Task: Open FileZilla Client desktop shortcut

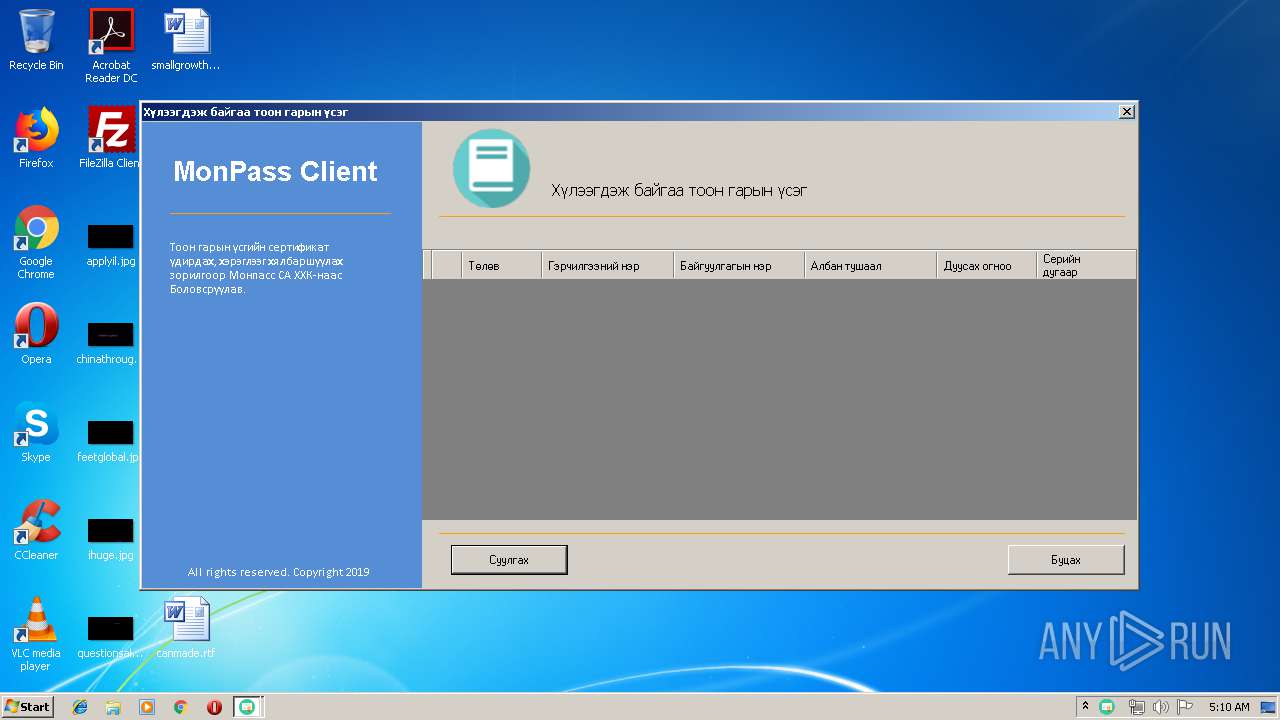Action: click(x=110, y=138)
